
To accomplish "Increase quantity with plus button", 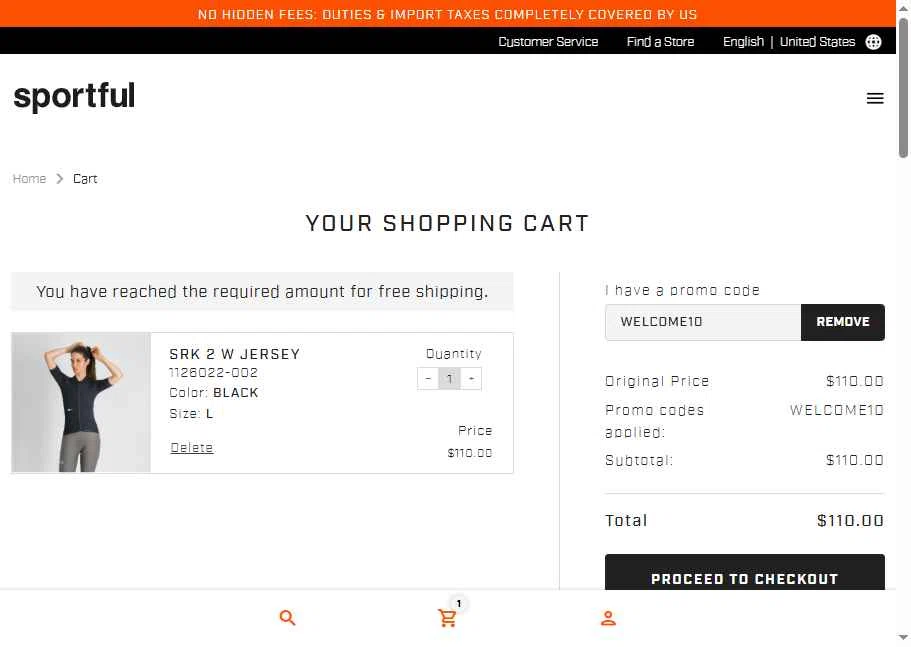I will pyautogui.click(x=471, y=379).
